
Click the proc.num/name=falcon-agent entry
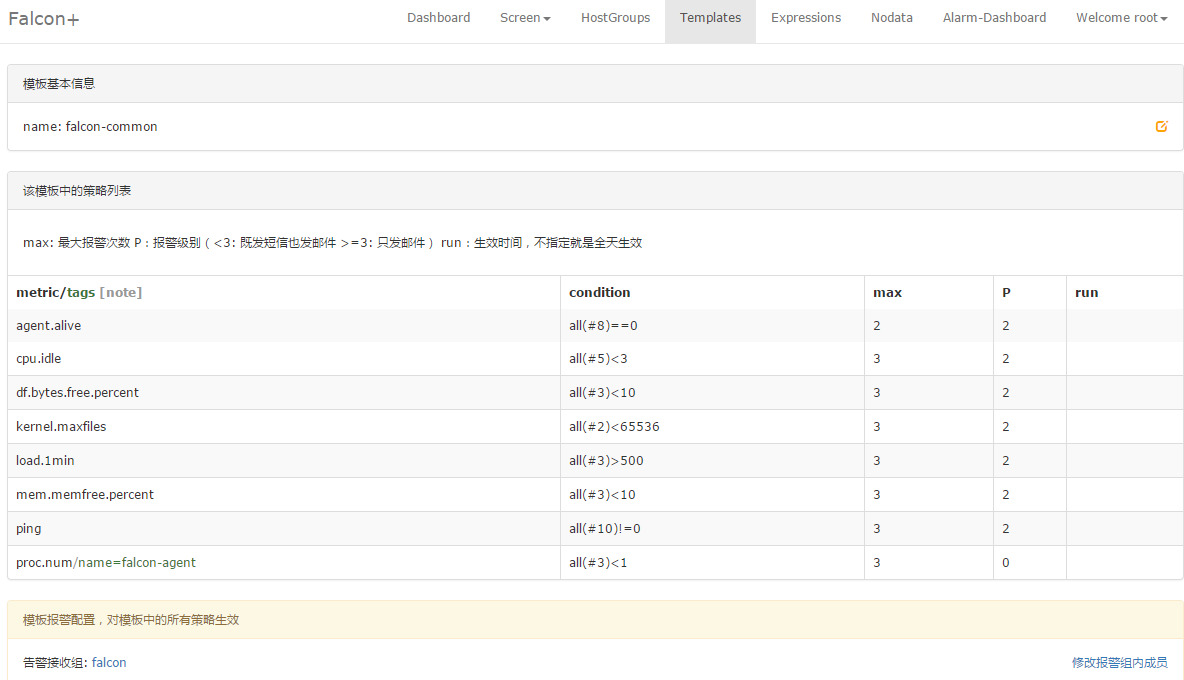106,563
